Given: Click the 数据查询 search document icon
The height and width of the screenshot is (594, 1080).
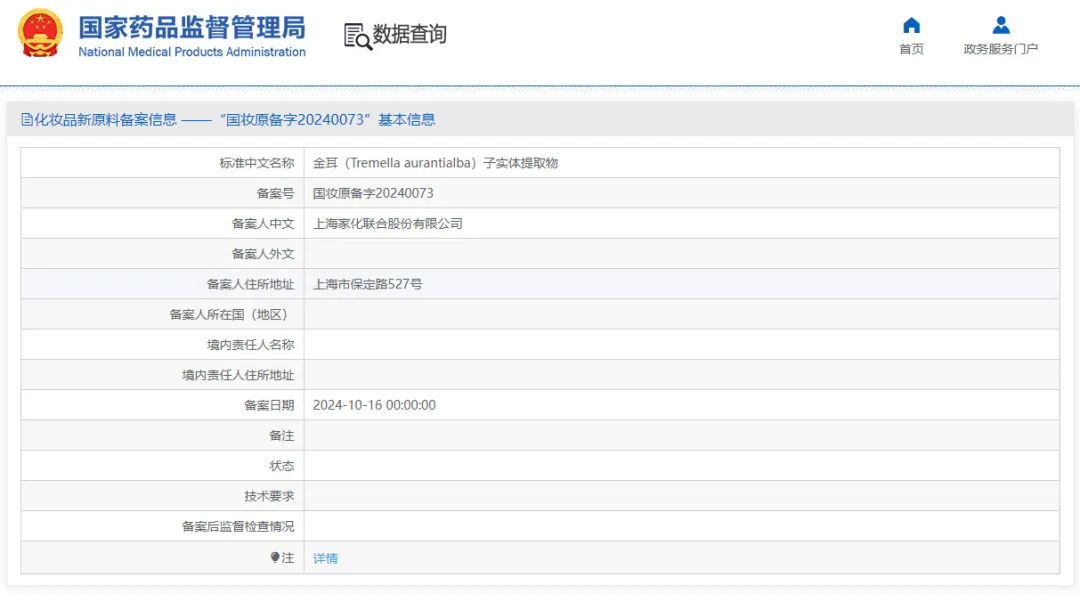Looking at the screenshot, I should (x=357, y=36).
